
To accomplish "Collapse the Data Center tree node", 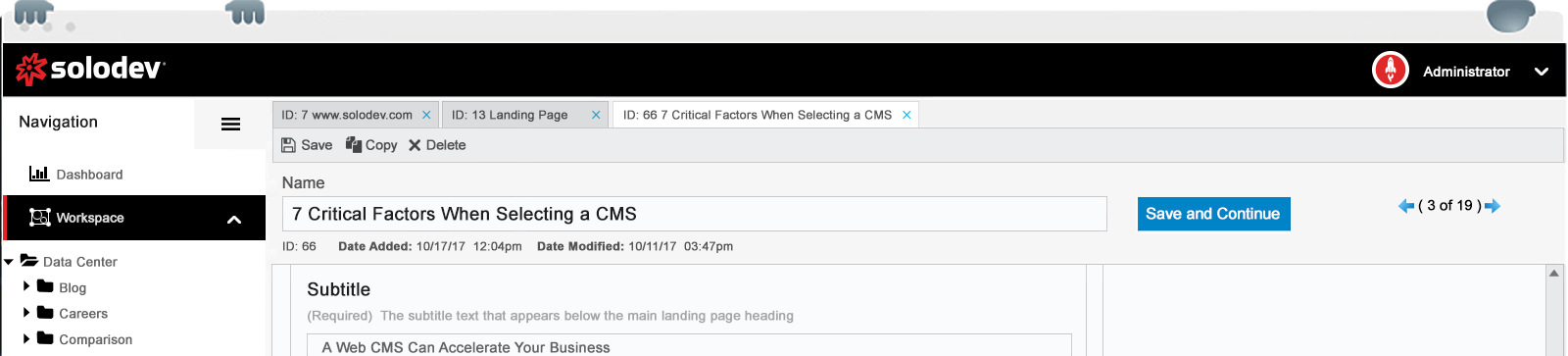I will (9, 262).
